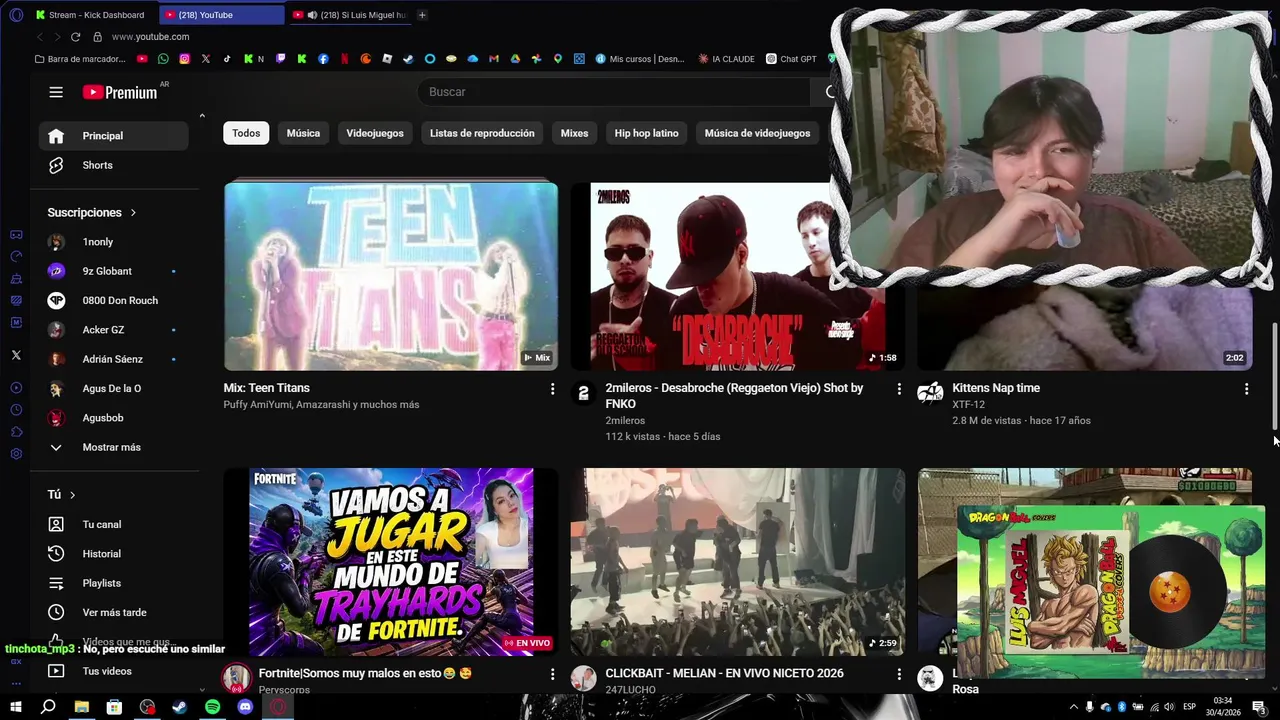The image size is (1280, 720).
Task: Open the Windows notification center
Action: coord(1259,707)
